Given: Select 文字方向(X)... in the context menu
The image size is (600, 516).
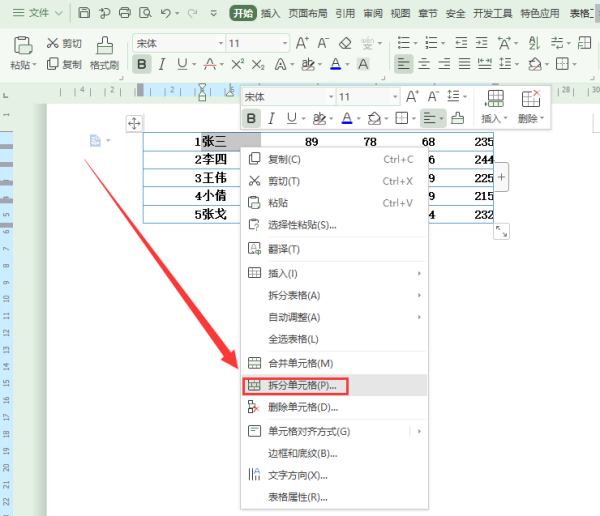Looking at the screenshot, I should [334, 475].
